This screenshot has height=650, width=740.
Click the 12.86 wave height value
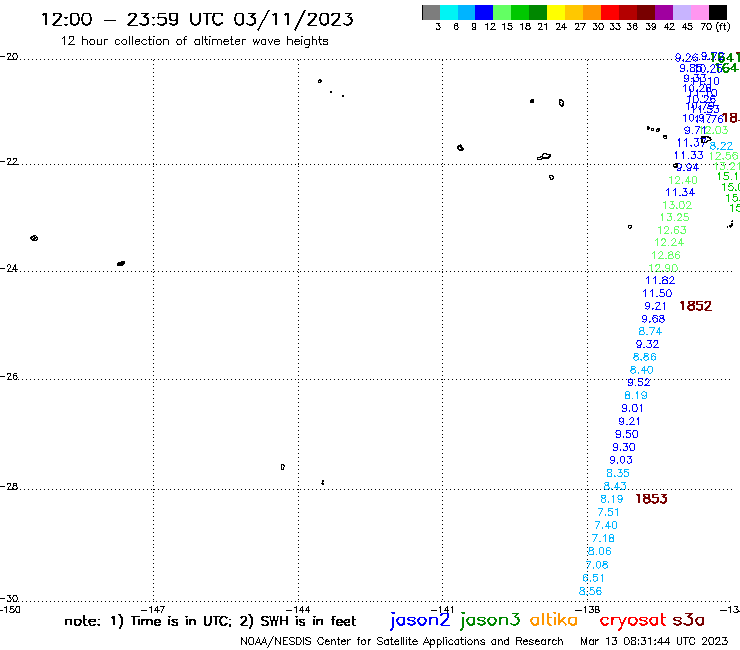pyautogui.click(x=666, y=255)
